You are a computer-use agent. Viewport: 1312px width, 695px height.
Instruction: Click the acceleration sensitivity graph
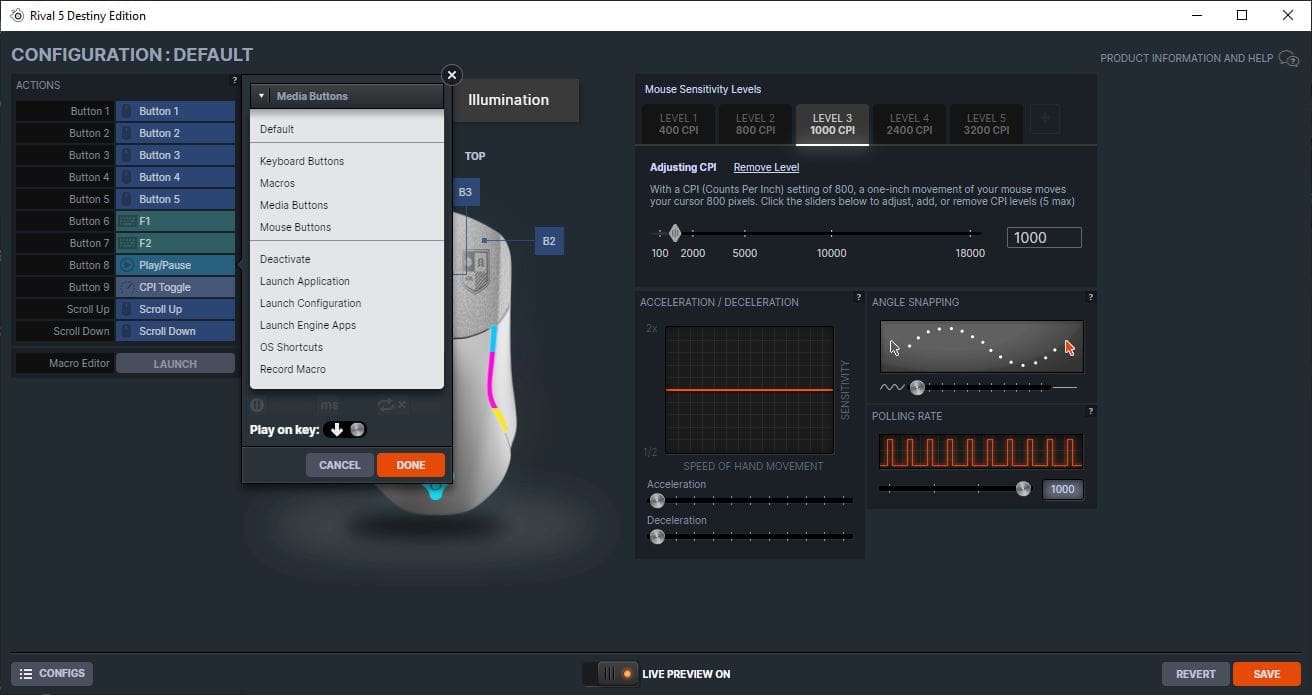pos(749,389)
